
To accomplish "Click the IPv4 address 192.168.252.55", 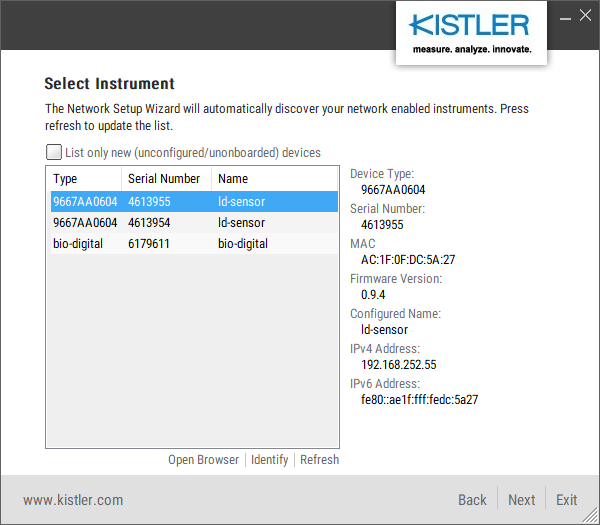I will pos(398,365).
